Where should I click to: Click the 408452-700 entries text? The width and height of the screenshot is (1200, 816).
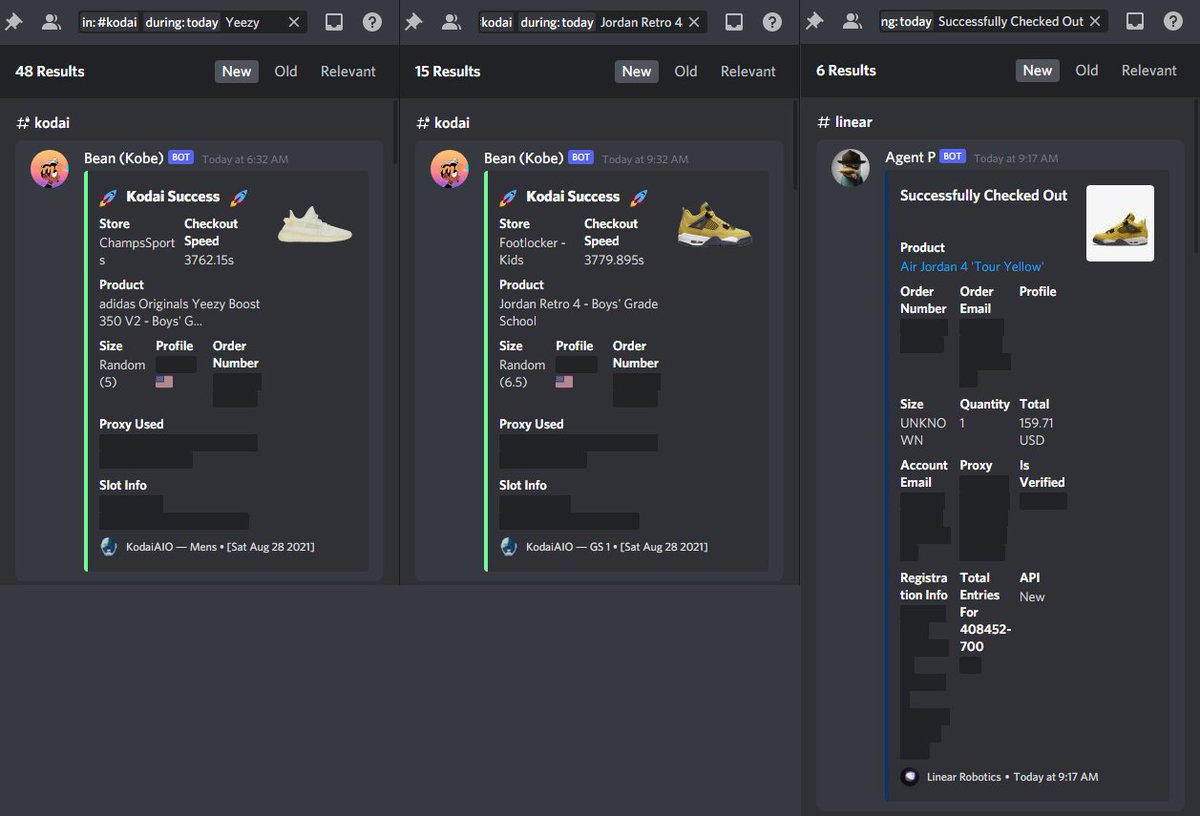[x=985, y=638]
